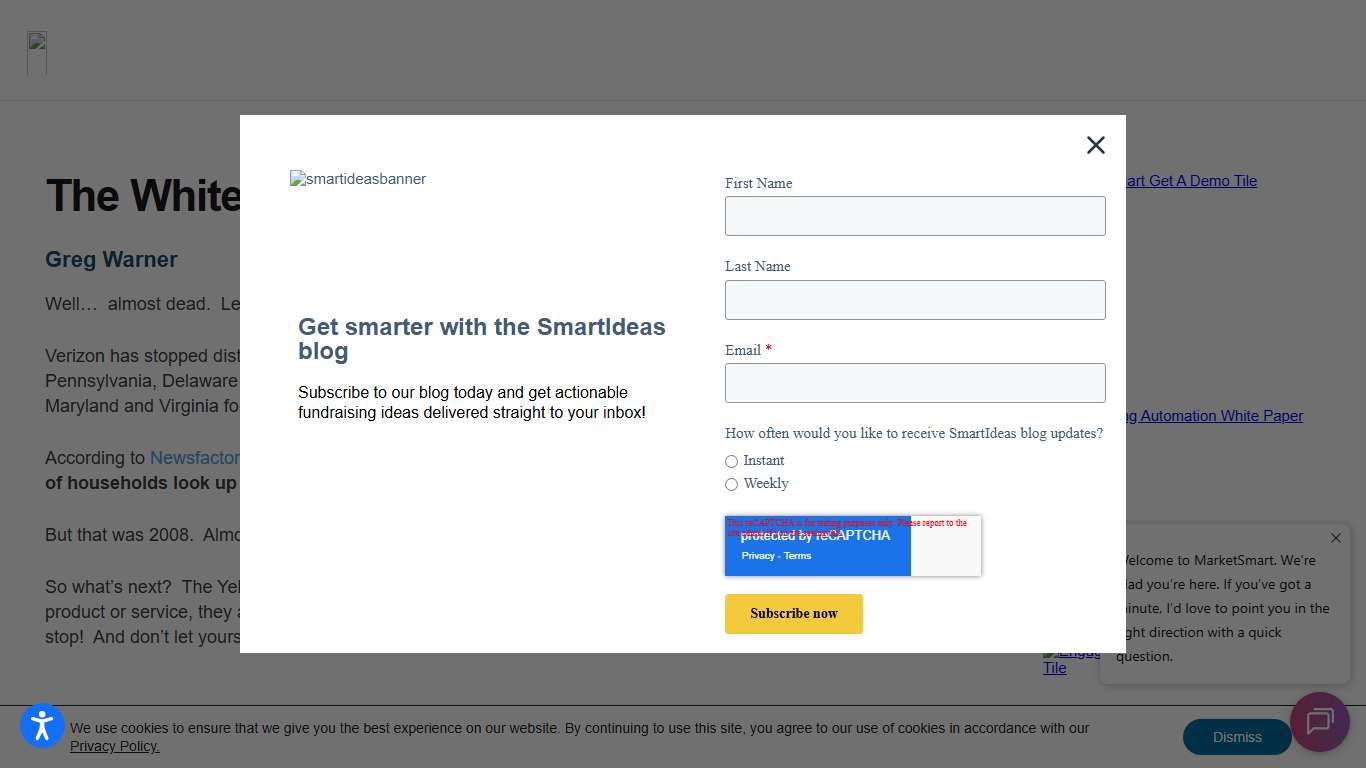The width and height of the screenshot is (1366, 768).
Task: Select the Instant update frequency option
Action: [732, 461]
